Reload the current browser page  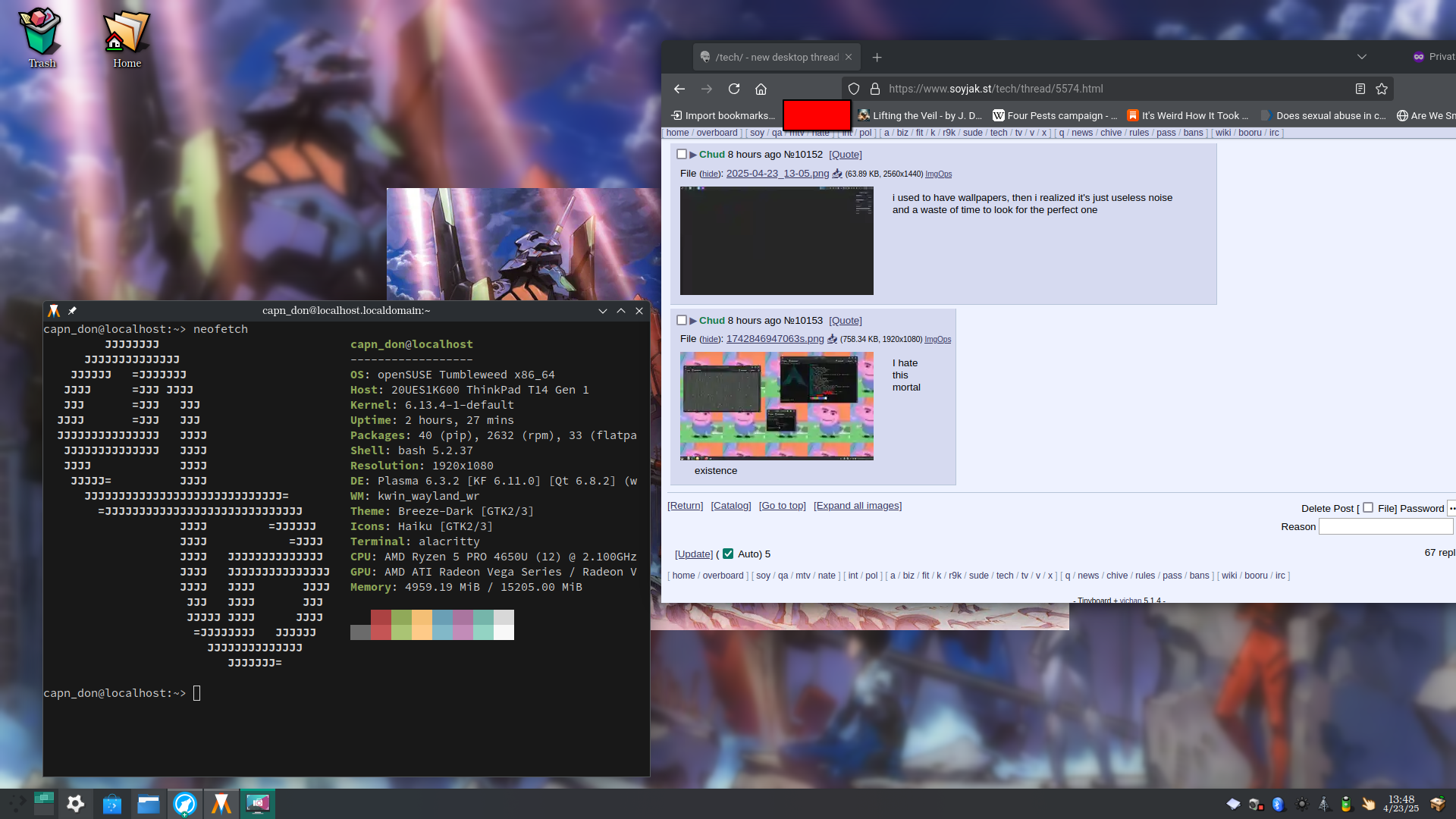click(x=734, y=89)
